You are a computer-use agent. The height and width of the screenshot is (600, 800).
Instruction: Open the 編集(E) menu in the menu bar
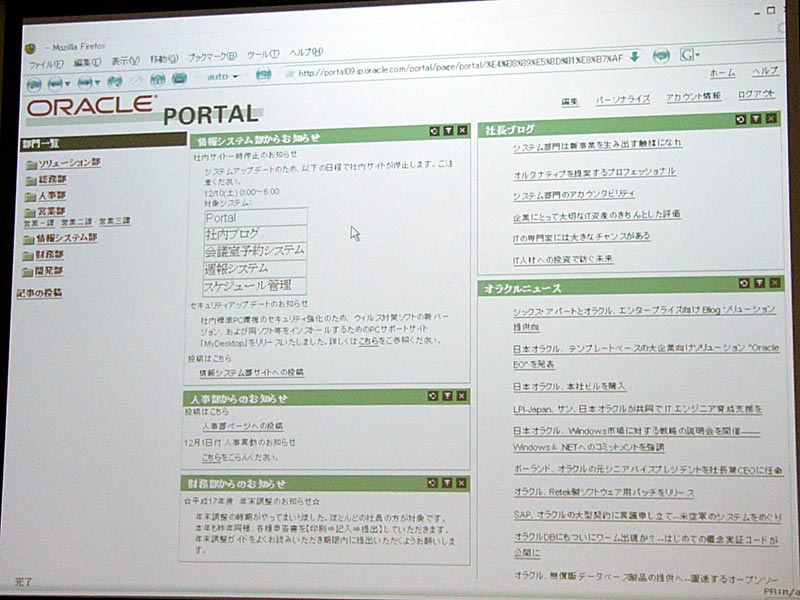coord(87,63)
